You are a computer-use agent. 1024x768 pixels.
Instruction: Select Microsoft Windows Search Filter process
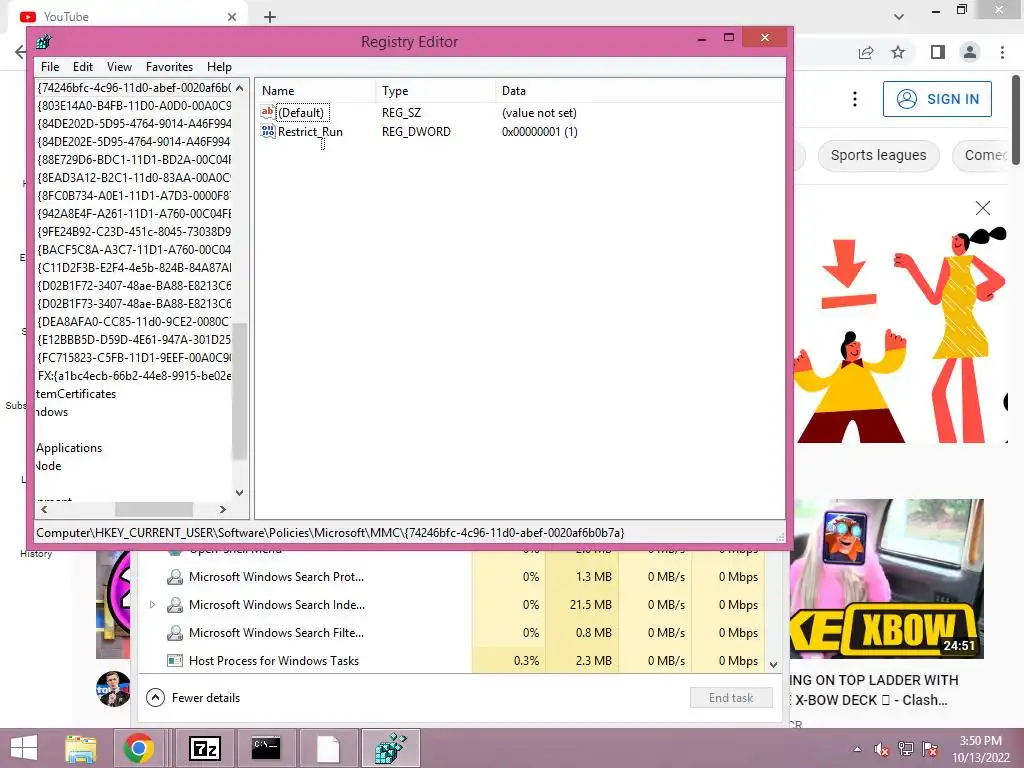coord(276,633)
